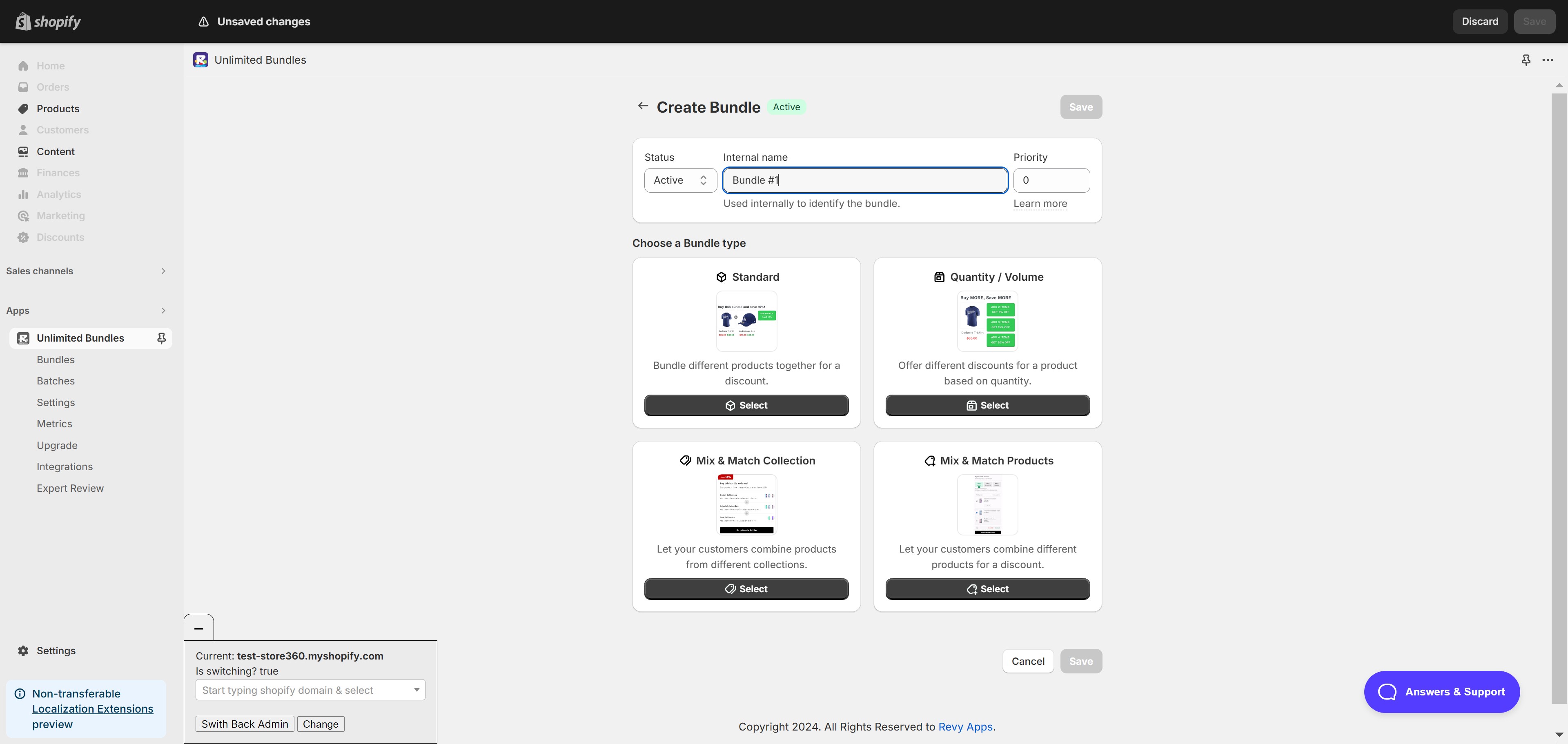The image size is (1568, 744).
Task: Click the Learn more link under Priority
Action: (x=1040, y=203)
